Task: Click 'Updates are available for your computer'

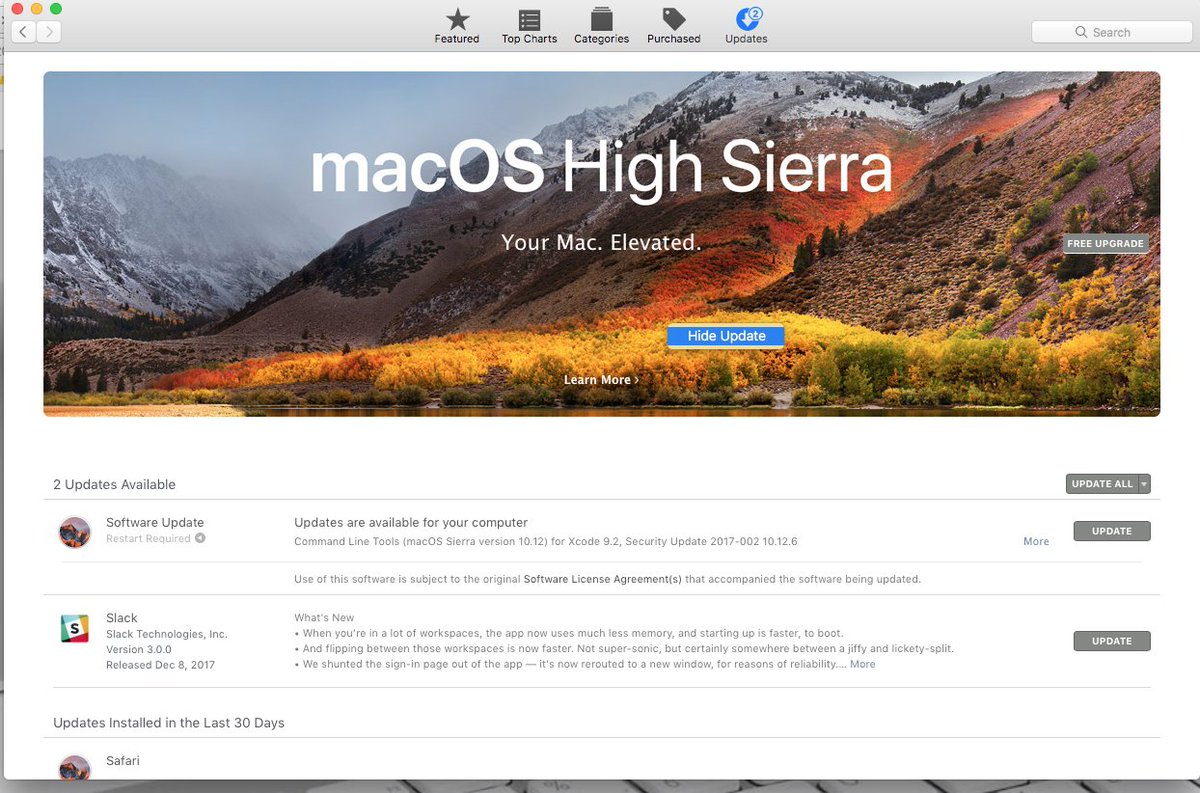Action: (411, 522)
